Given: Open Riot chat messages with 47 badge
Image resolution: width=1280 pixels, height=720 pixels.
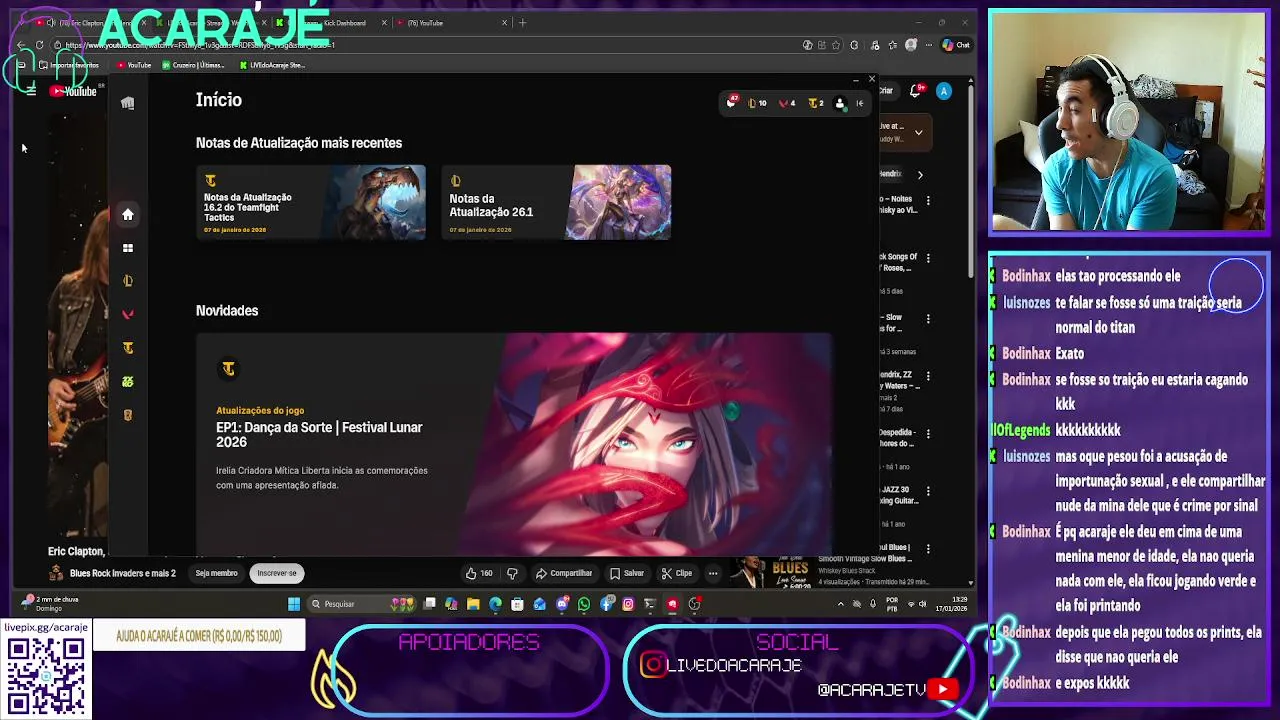Looking at the screenshot, I should tap(732, 102).
